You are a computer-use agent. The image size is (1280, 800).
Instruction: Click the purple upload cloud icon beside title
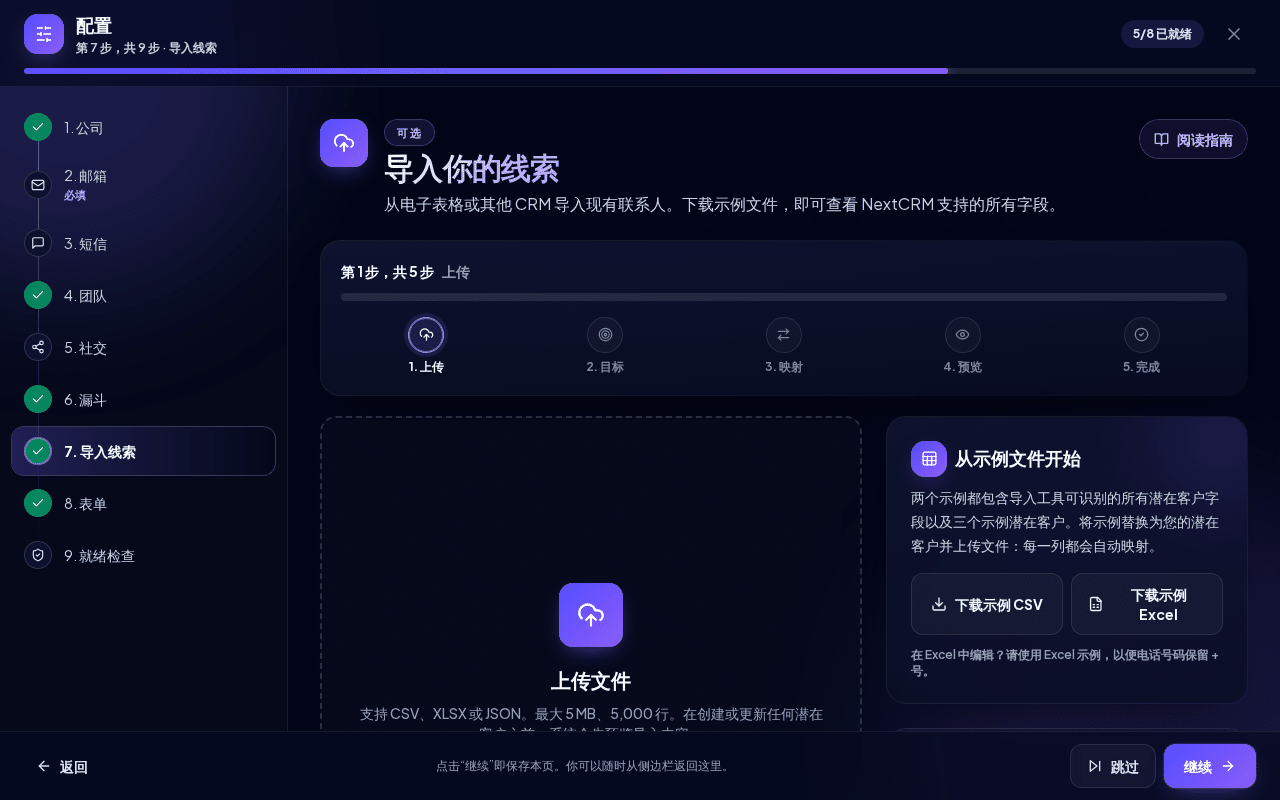coord(344,143)
